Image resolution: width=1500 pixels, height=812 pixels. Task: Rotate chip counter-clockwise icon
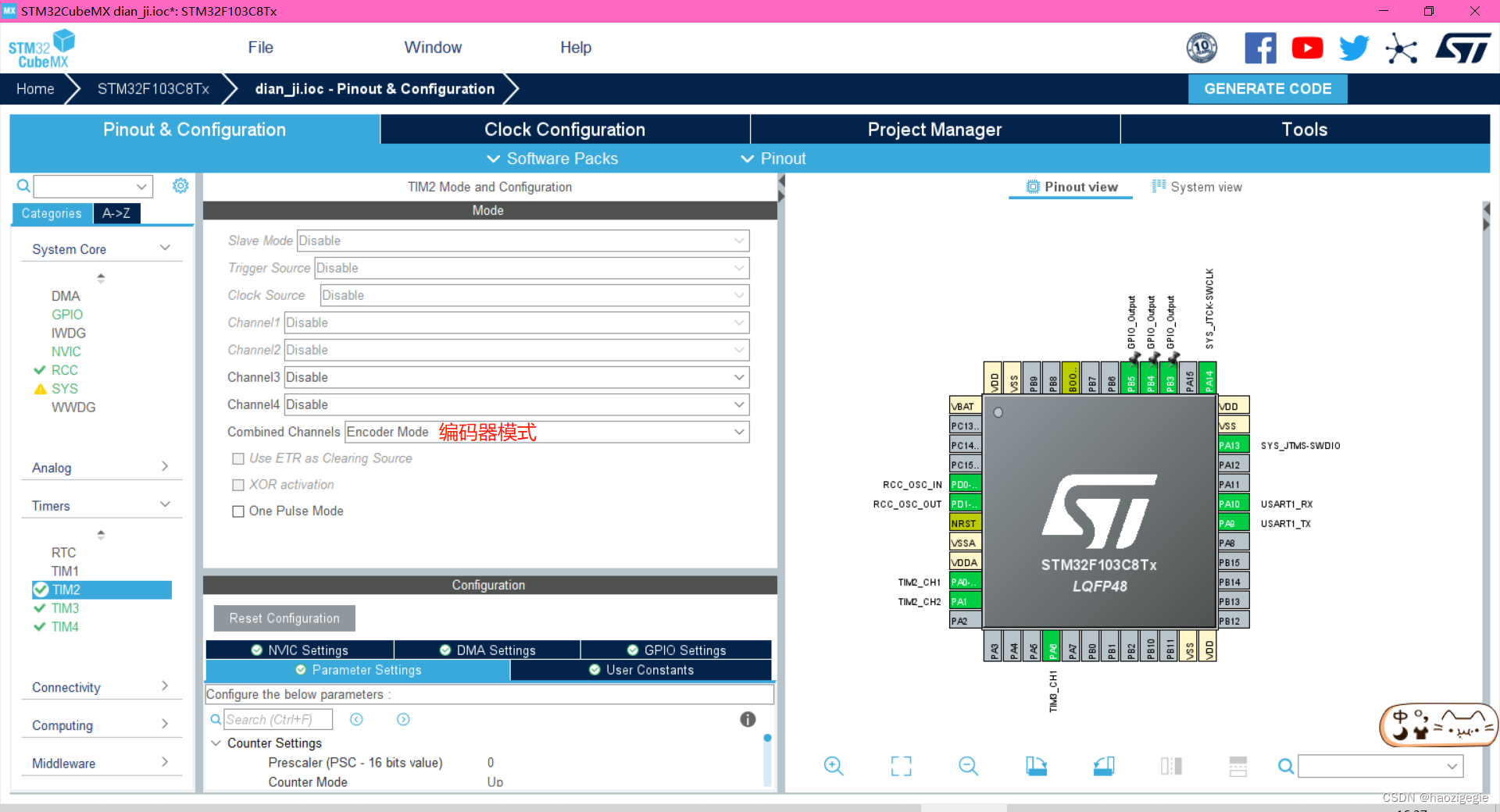coord(1104,766)
